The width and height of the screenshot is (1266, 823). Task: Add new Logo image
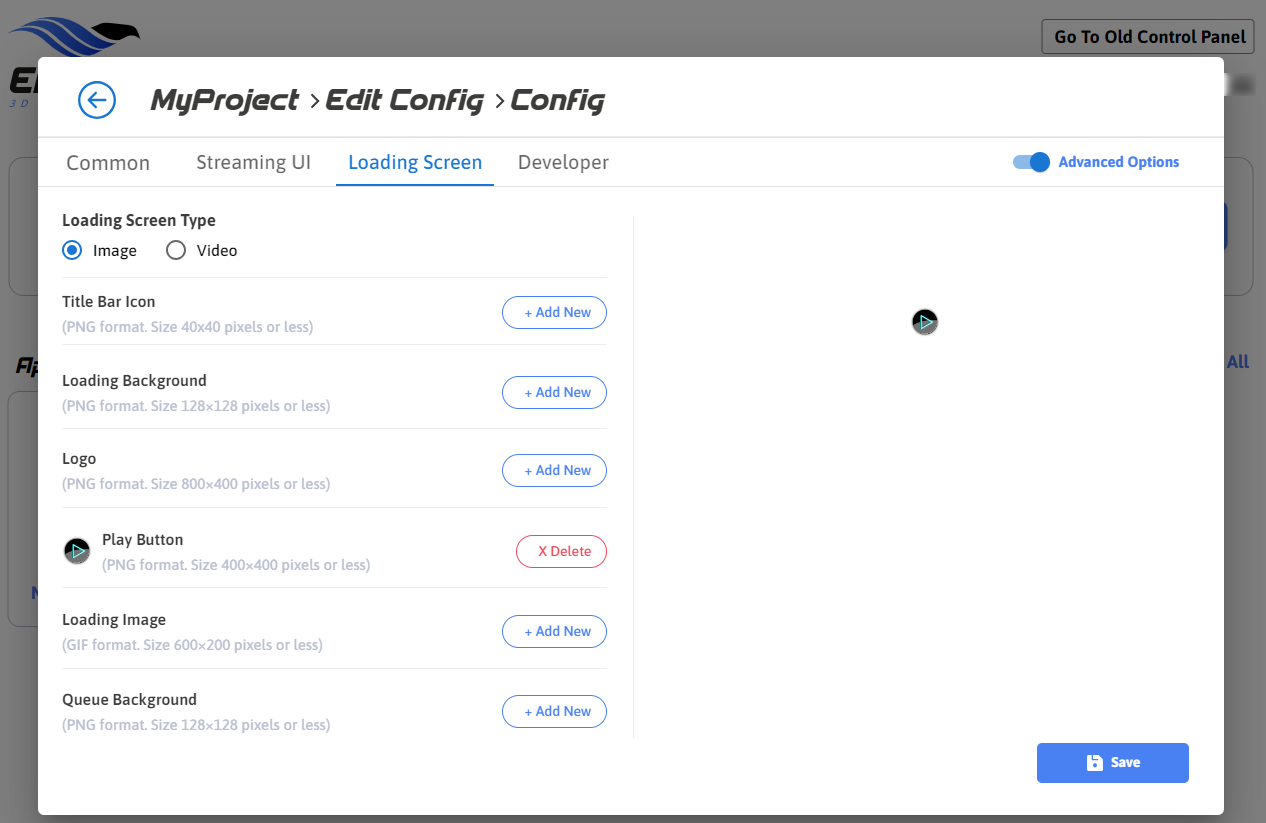coord(554,471)
